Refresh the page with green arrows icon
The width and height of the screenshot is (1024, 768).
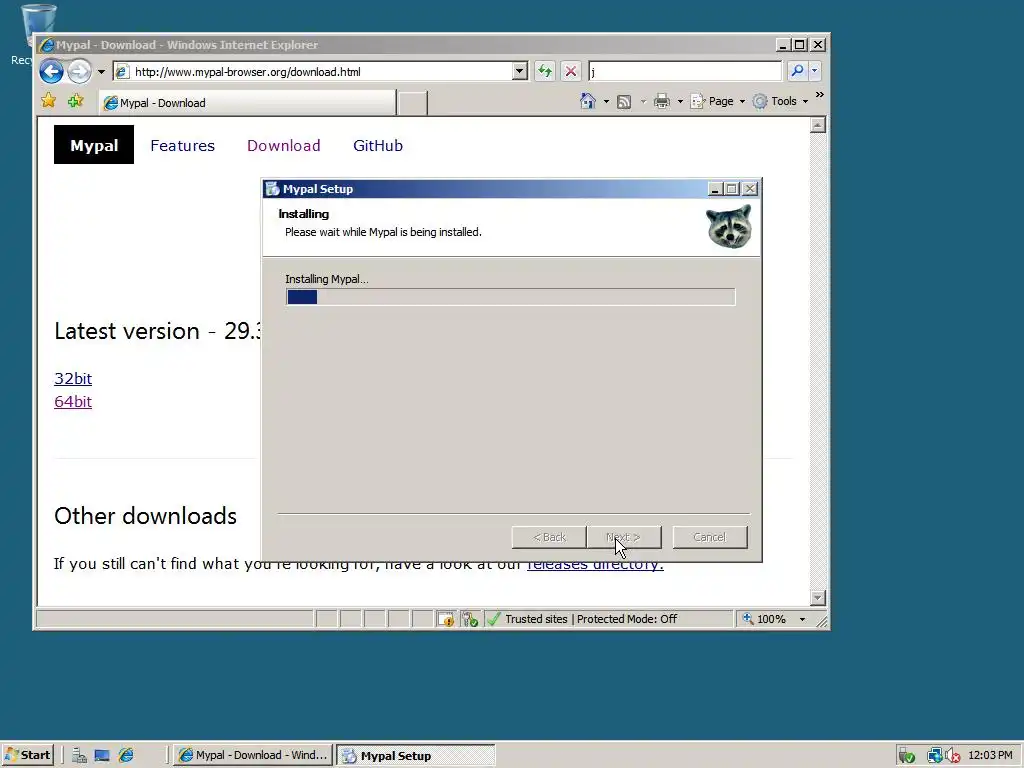click(545, 71)
